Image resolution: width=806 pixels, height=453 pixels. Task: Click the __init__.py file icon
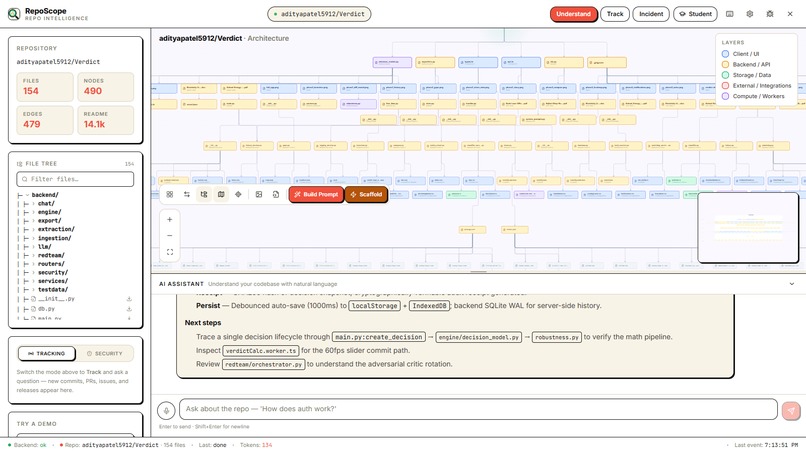click(33, 299)
